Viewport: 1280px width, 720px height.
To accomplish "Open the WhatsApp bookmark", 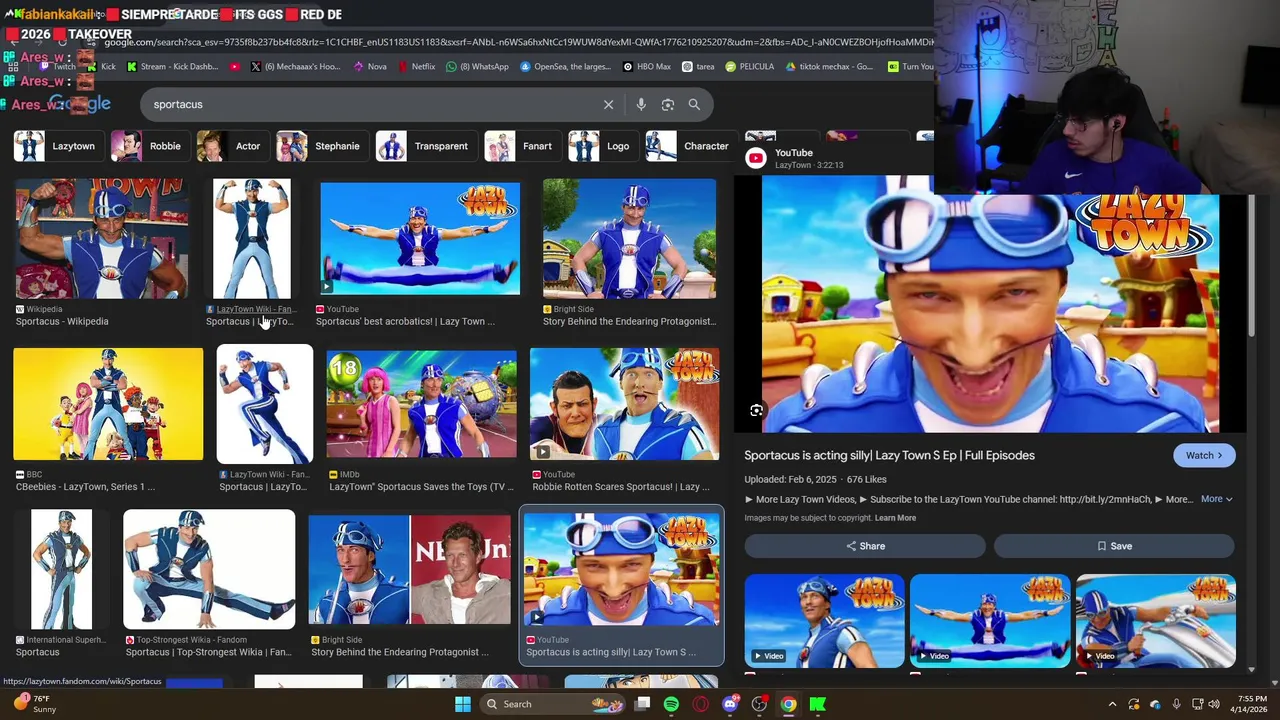I will coord(478,67).
